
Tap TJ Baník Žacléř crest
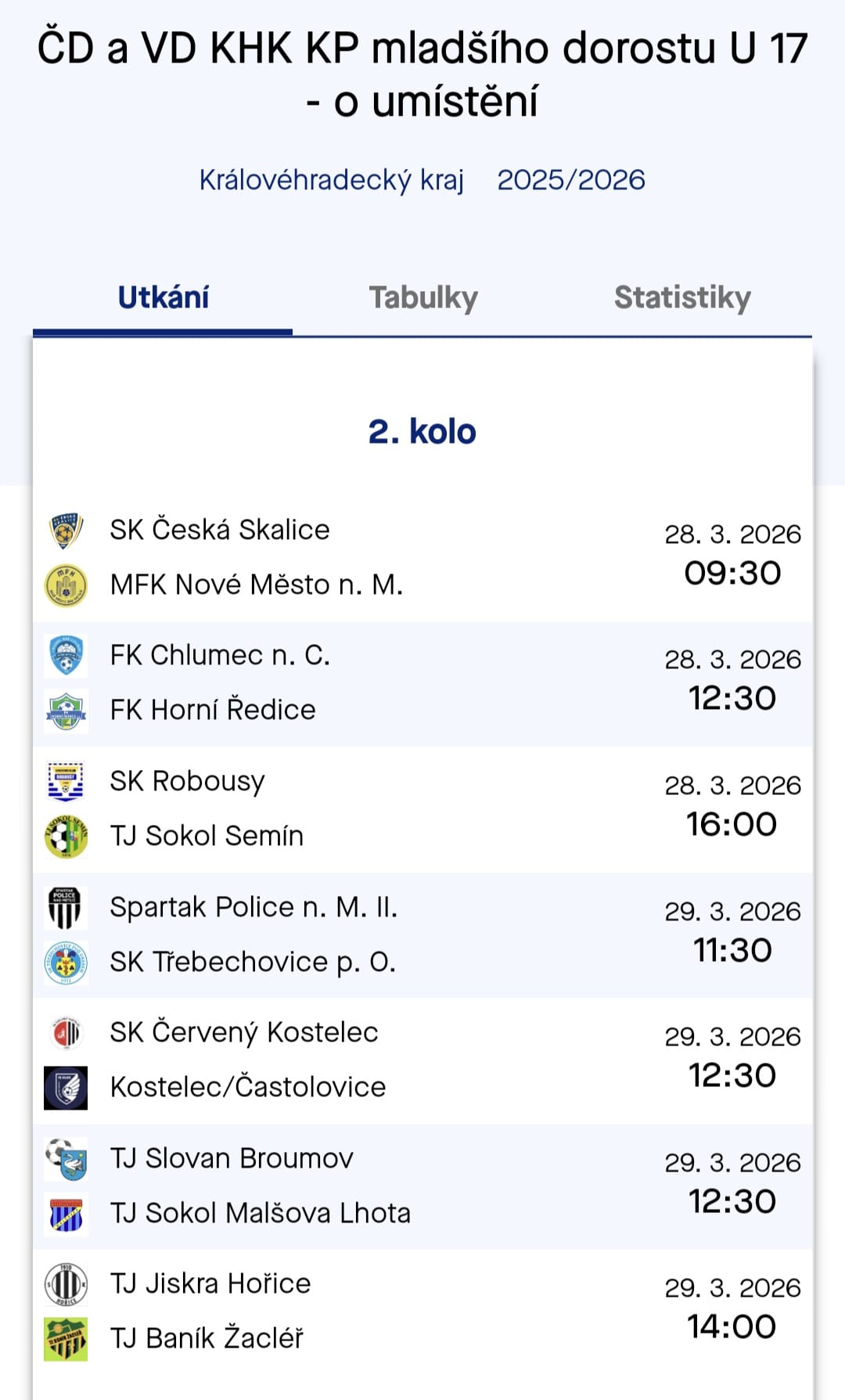pyautogui.click(x=66, y=1339)
